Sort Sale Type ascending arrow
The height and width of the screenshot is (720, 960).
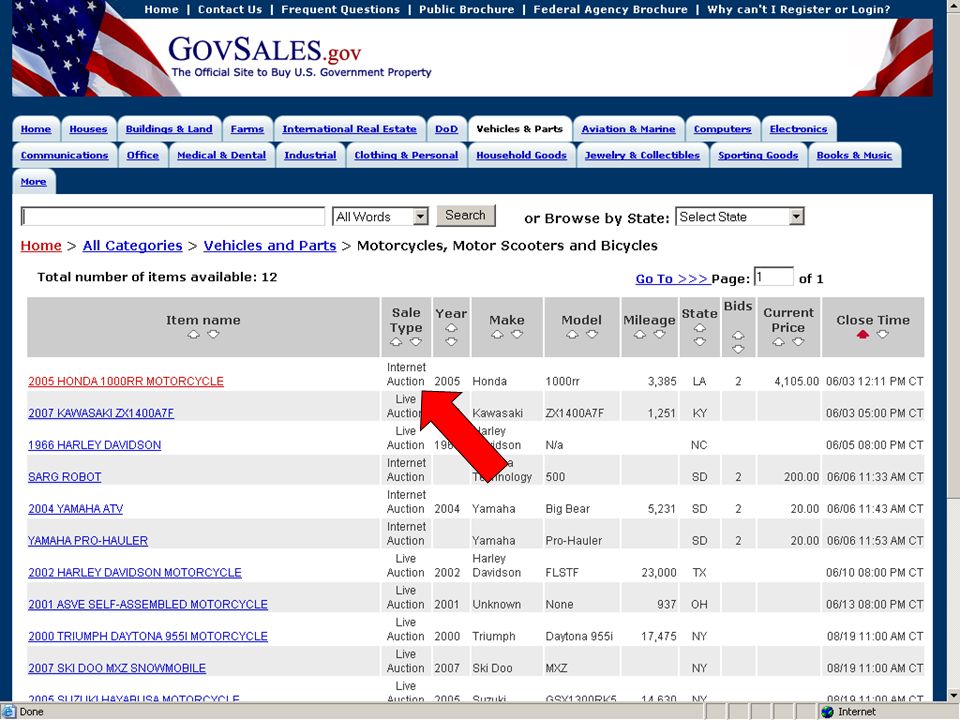[x=396, y=342]
